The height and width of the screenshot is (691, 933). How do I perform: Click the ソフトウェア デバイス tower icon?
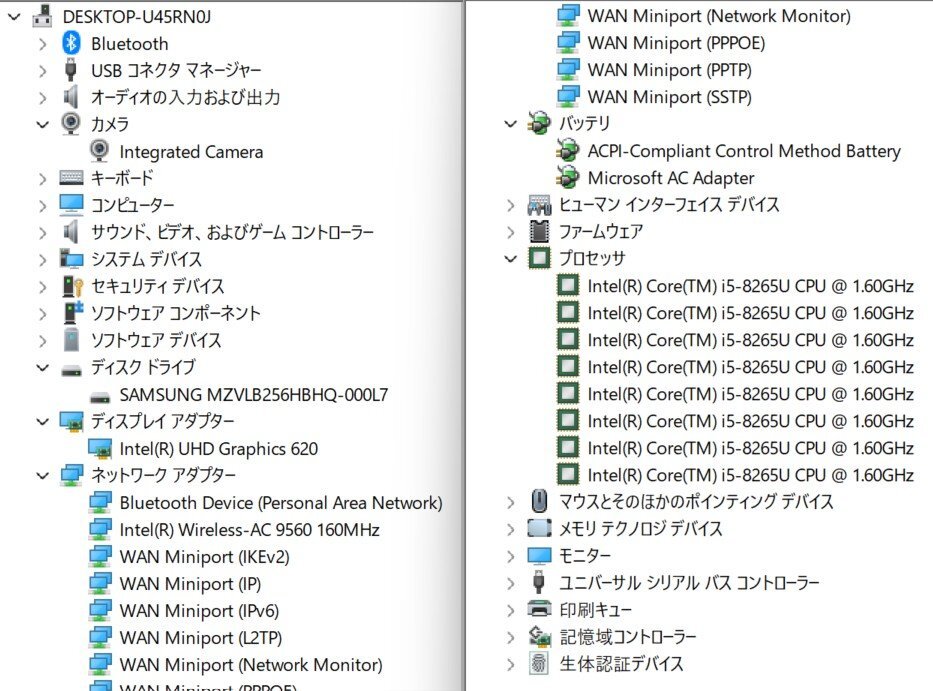(x=71, y=340)
